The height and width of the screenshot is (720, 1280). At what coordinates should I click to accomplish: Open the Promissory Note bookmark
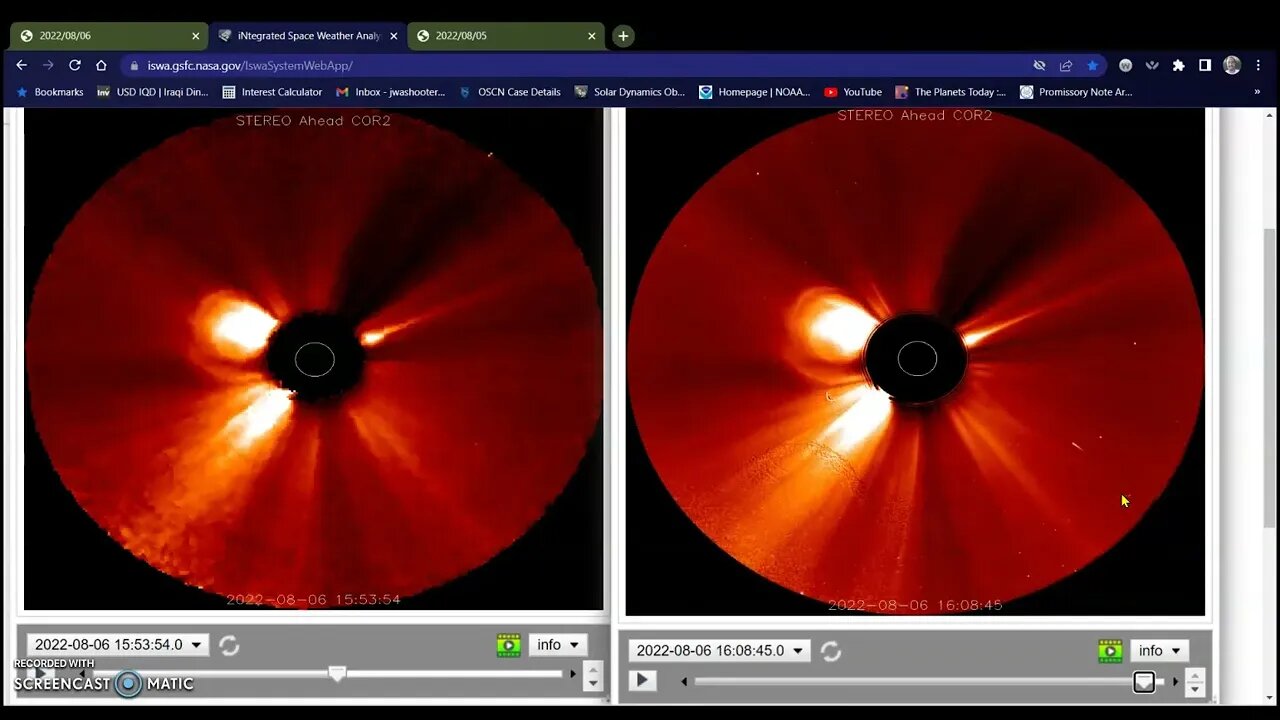tap(1076, 92)
